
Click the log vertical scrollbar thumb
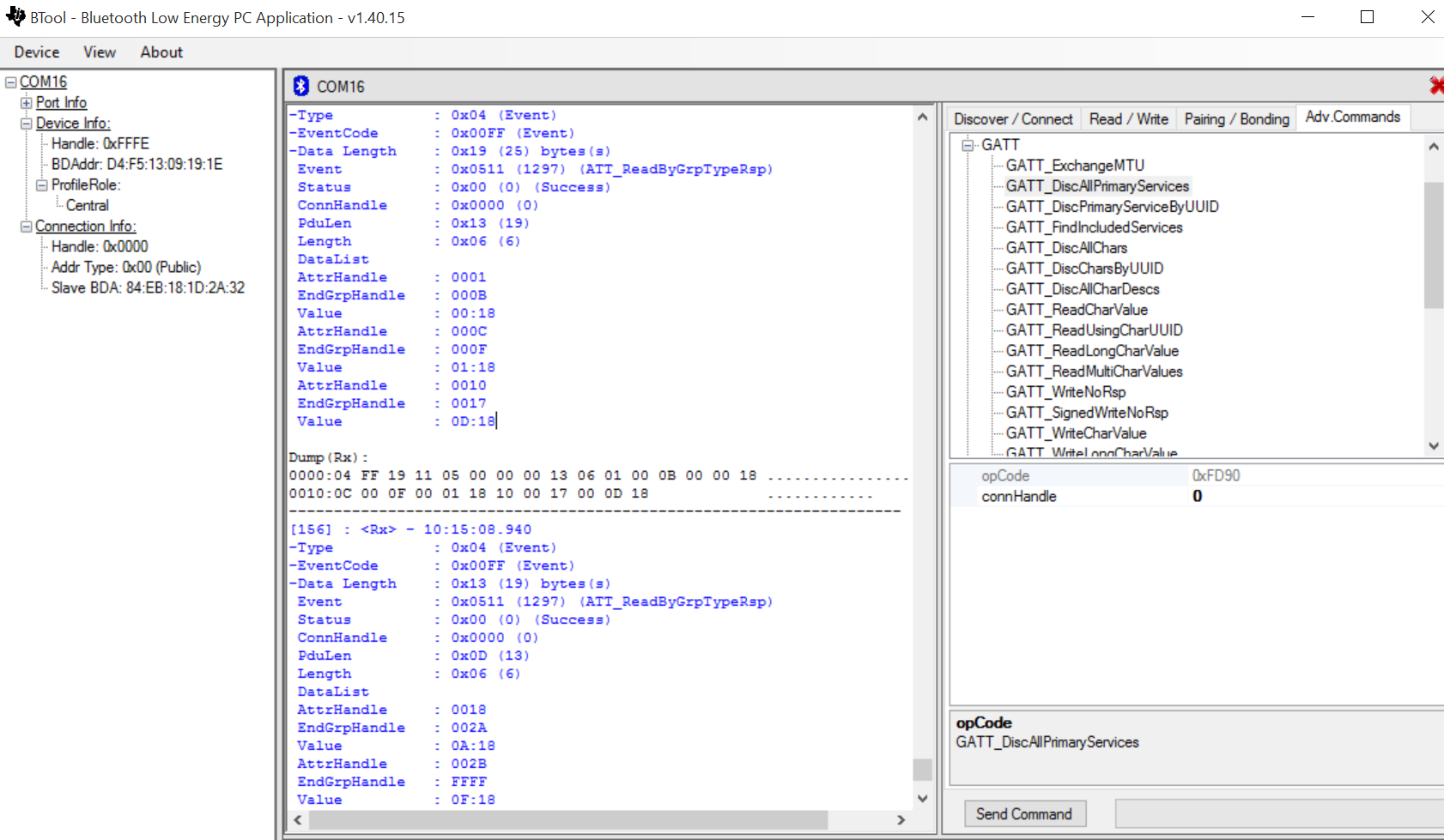[923, 769]
